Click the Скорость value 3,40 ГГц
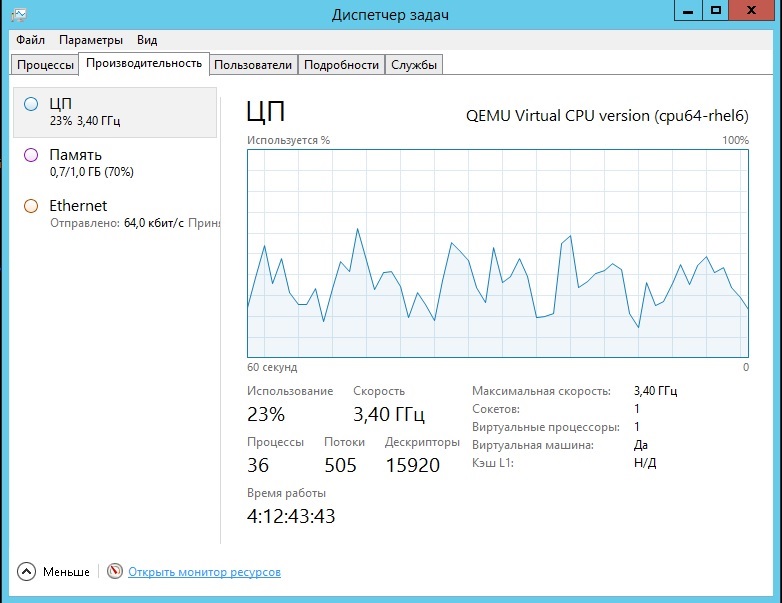Image resolution: width=782 pixels, height=603 pixels. (389, 414)
